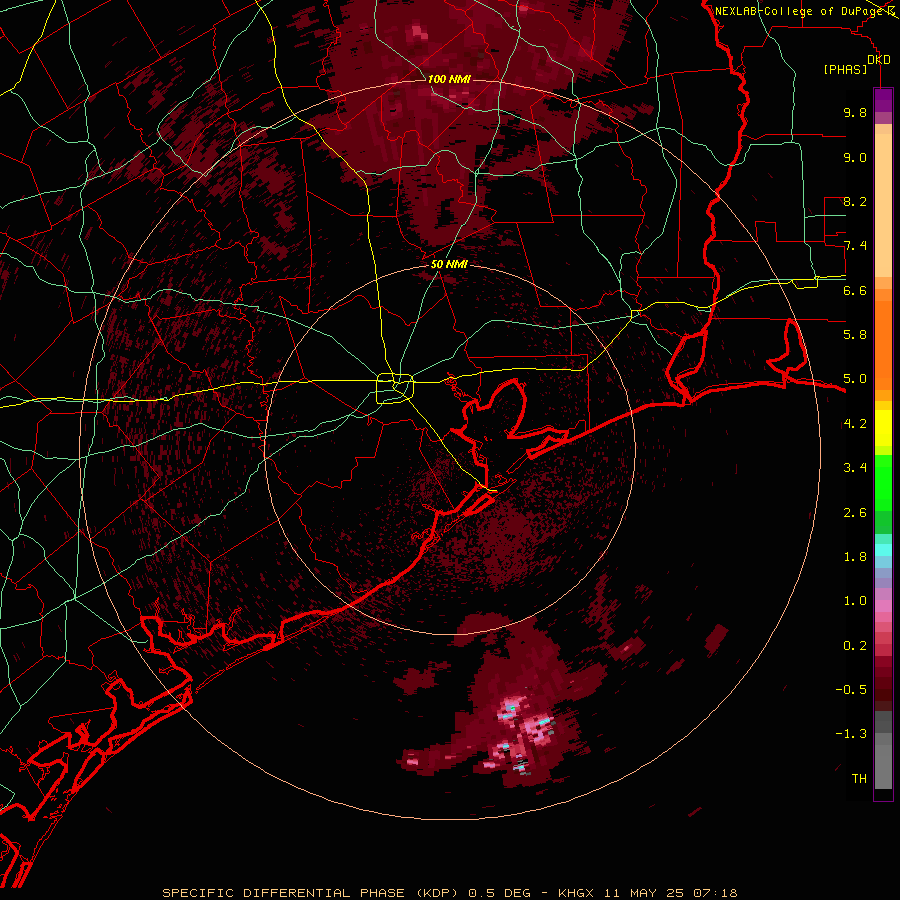Click the 9.0 value on the color scale

[855, 157]
